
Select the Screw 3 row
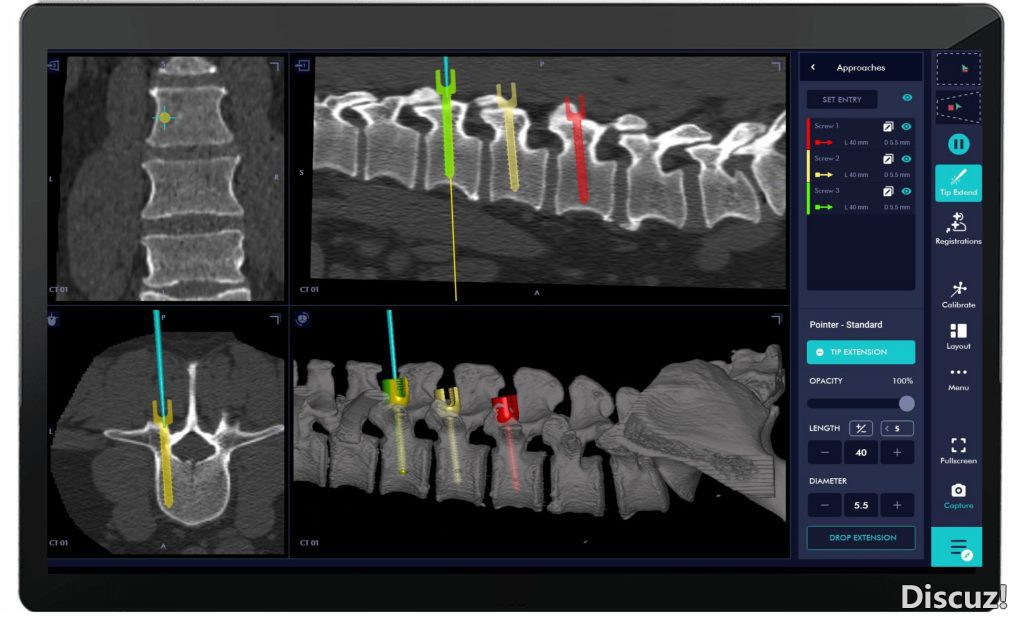(861, 199)
